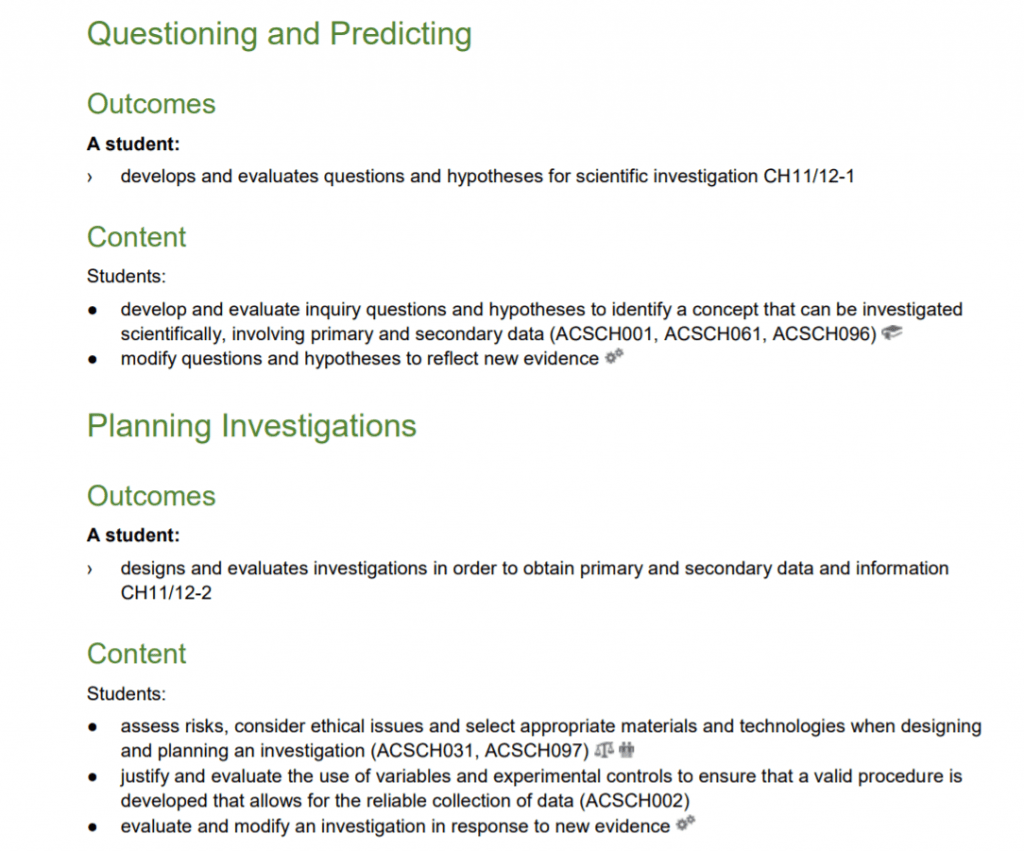Click the first 'Outcomes' subheading
The width and height of the screenshot is (1024, 851).
pos(151,104)
